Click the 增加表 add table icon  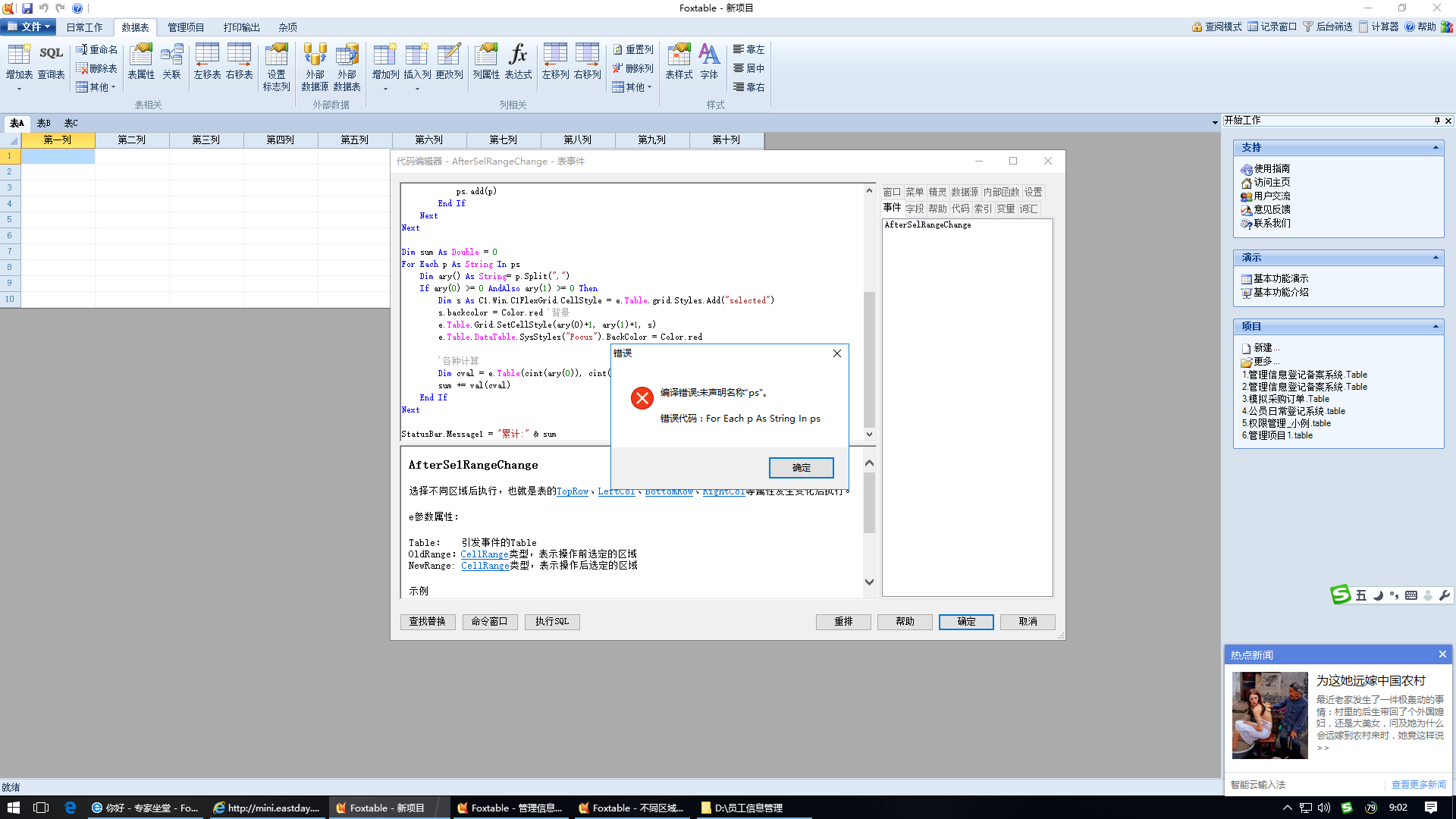click(19, 61)
